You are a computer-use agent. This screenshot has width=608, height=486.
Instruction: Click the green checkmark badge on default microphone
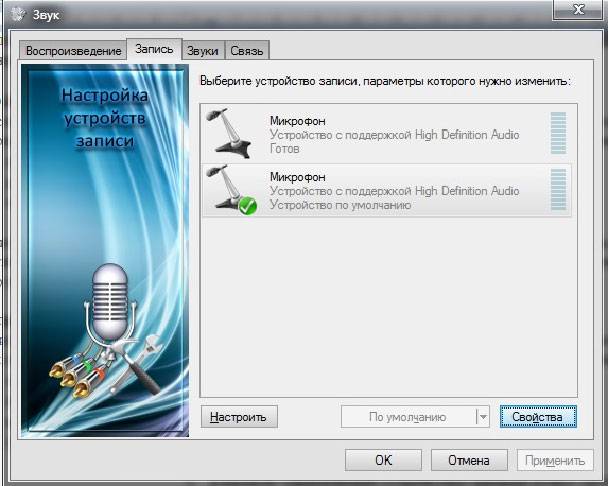(248, 205)
